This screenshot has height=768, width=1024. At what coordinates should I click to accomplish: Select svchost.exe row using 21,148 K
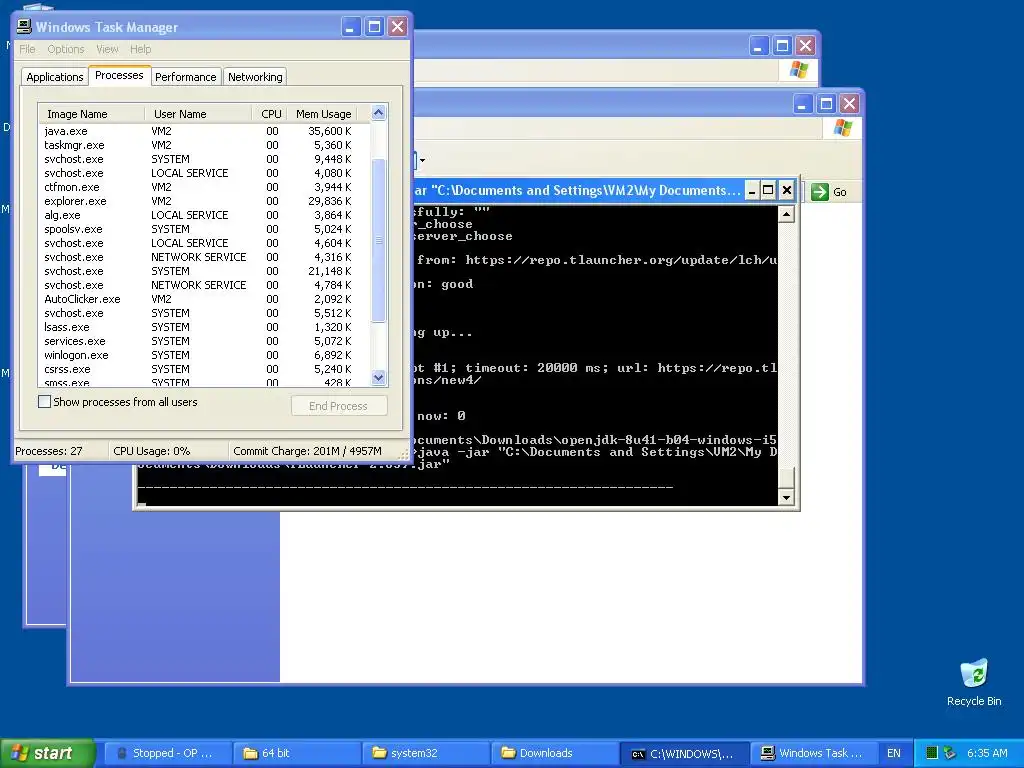[x=204, y=271]
